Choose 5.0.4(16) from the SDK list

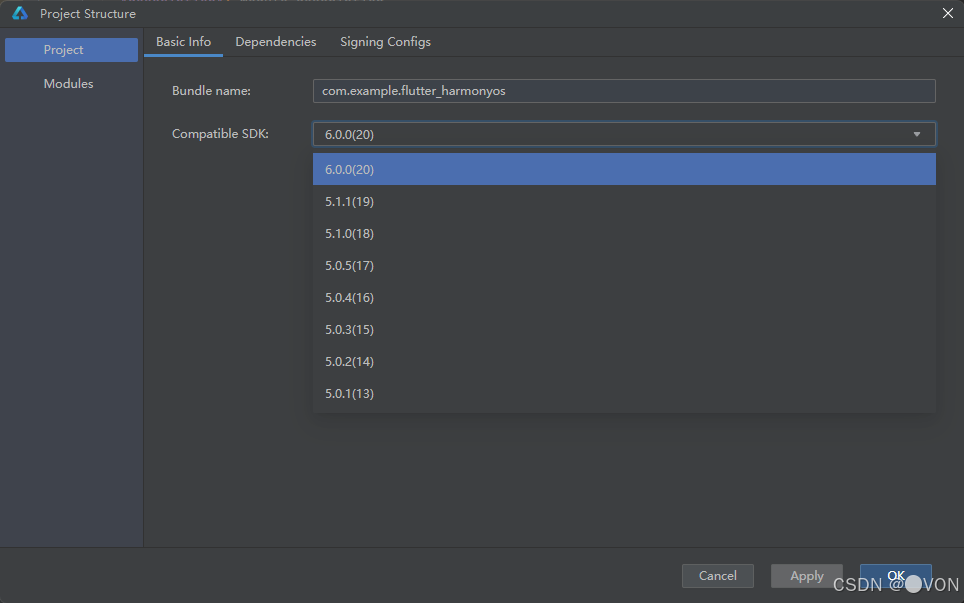pyautogui.click(x=624, y=297)
